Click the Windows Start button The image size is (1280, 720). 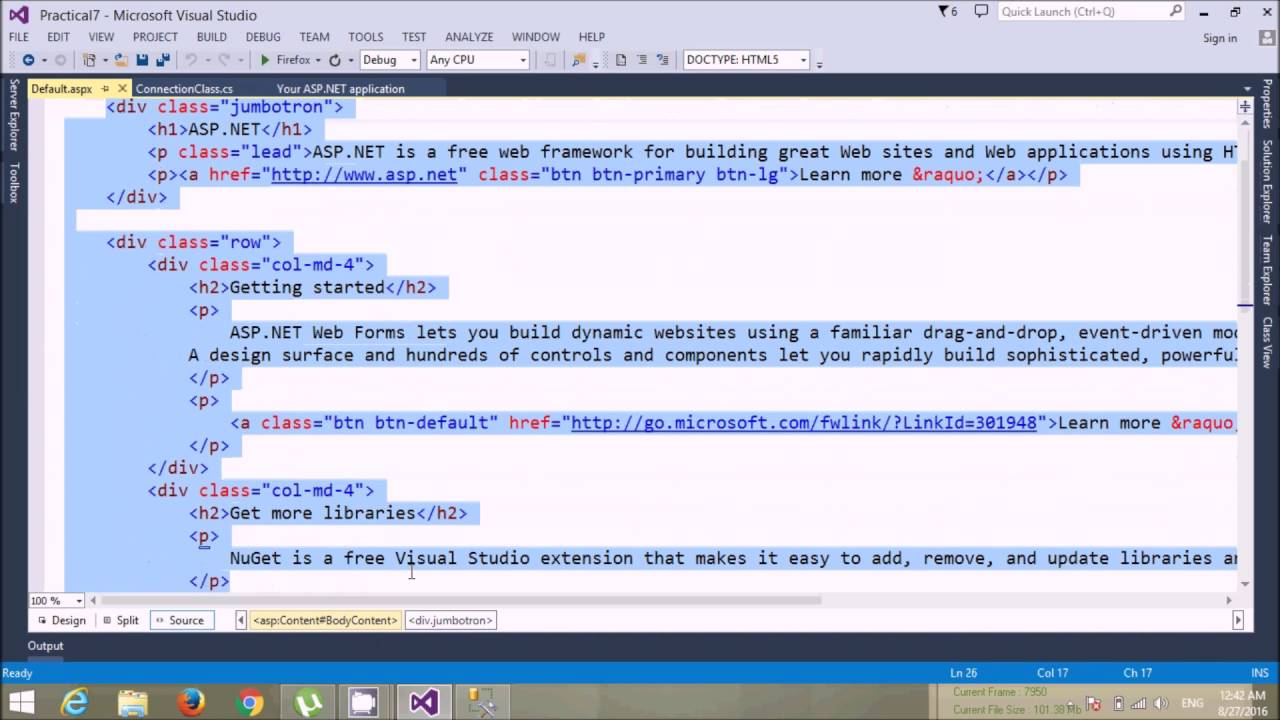tap(21, 703)
